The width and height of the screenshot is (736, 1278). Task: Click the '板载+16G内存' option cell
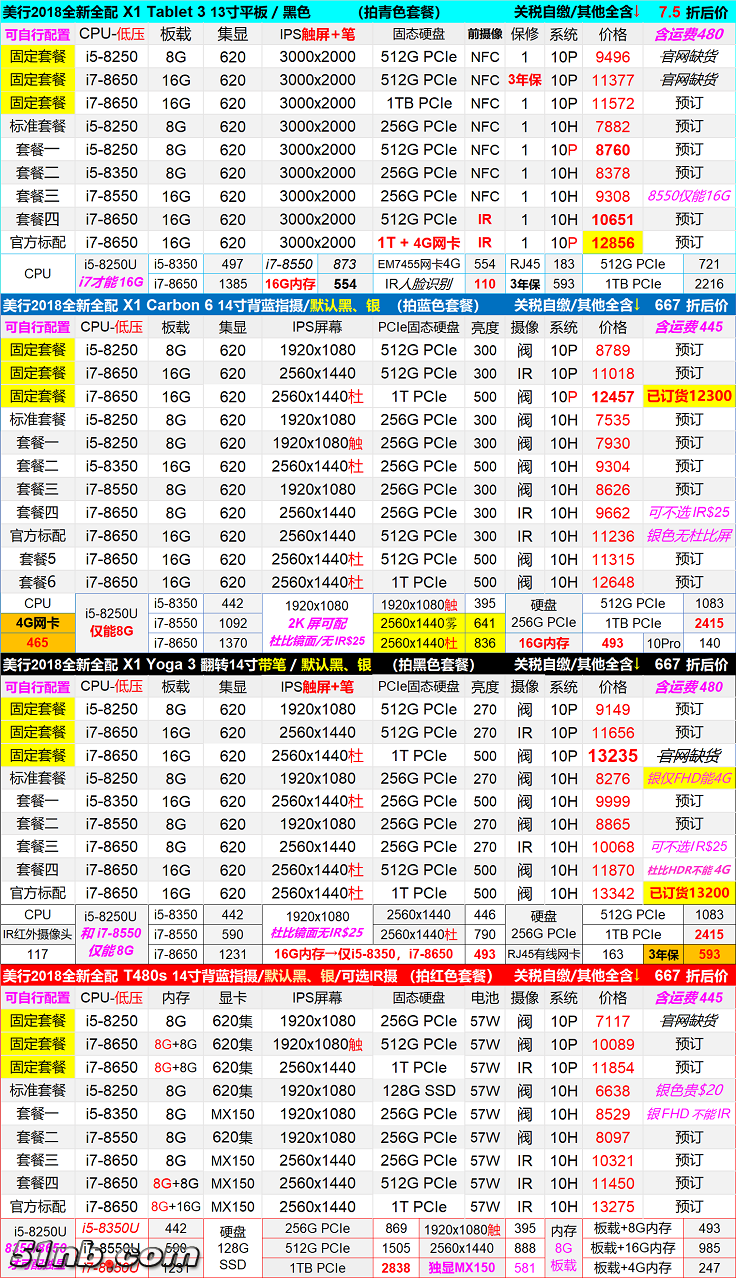[x=633, y=1248]
